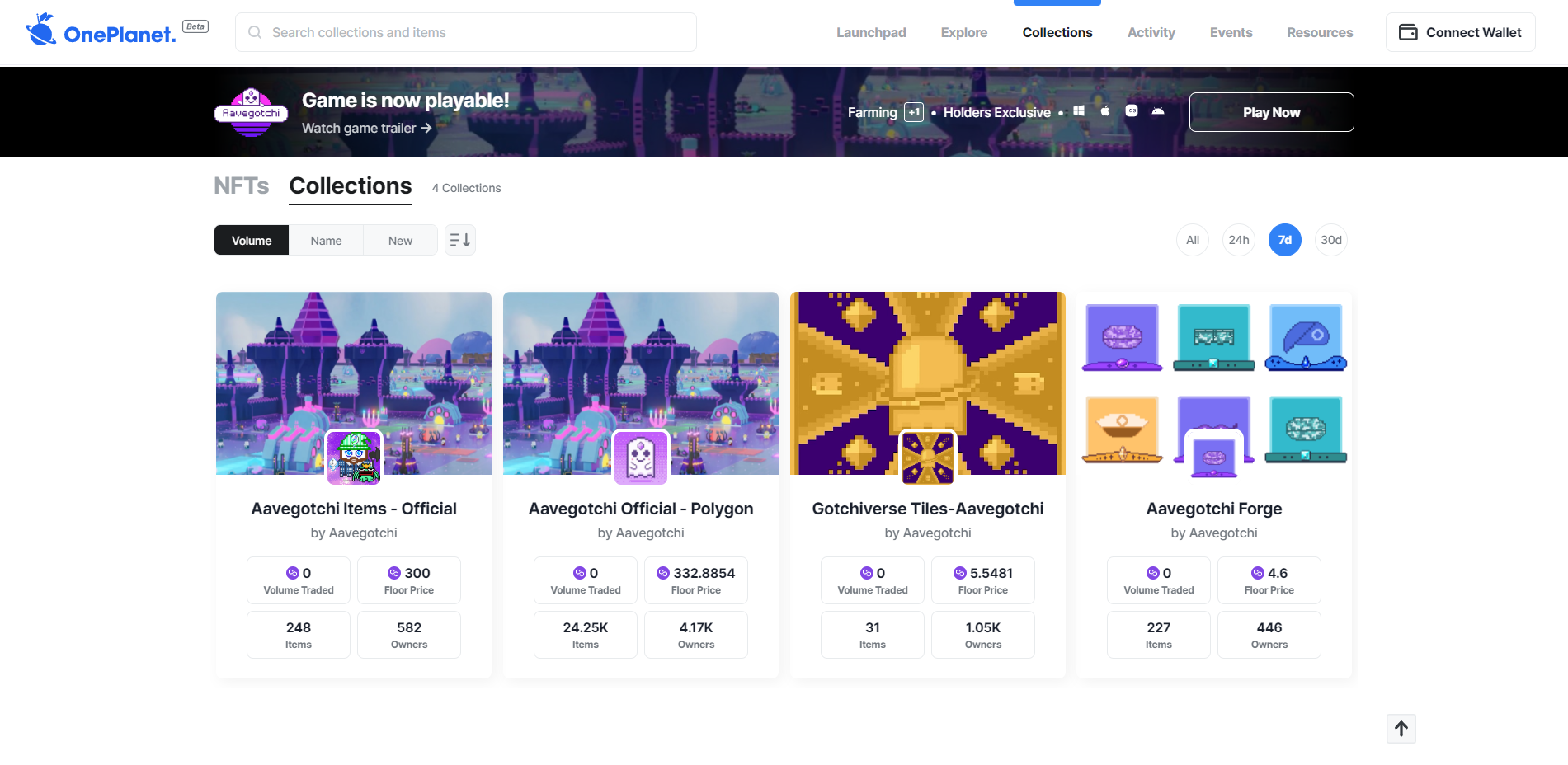1568x765 pixels.
Task: Click the Holders Exclusive label
Action: point(997,112)
